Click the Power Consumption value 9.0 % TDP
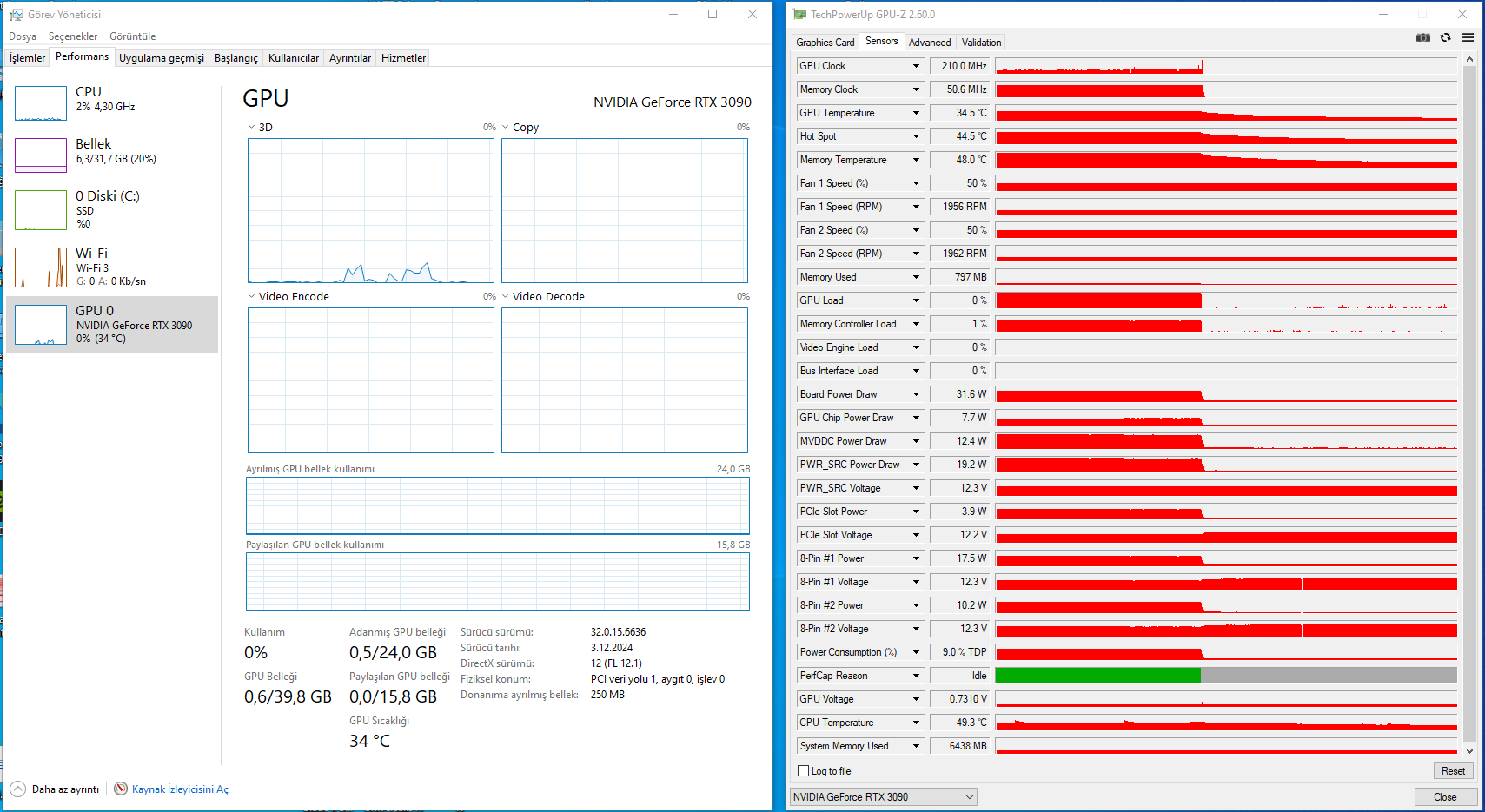Viewport: 1485px width, 812px height. [960, 652]
